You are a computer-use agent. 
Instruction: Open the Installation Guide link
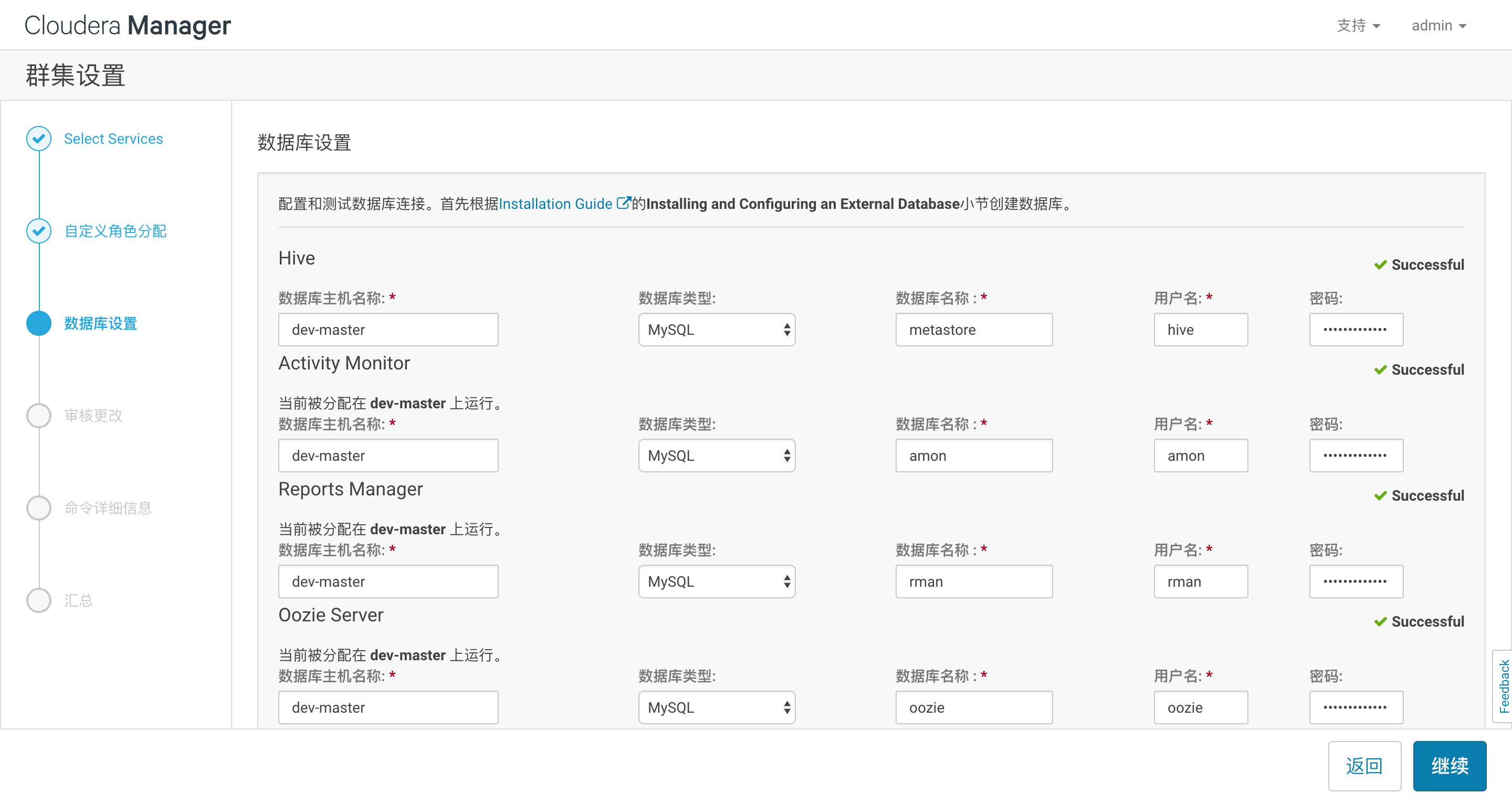click(x=555, y=204)
